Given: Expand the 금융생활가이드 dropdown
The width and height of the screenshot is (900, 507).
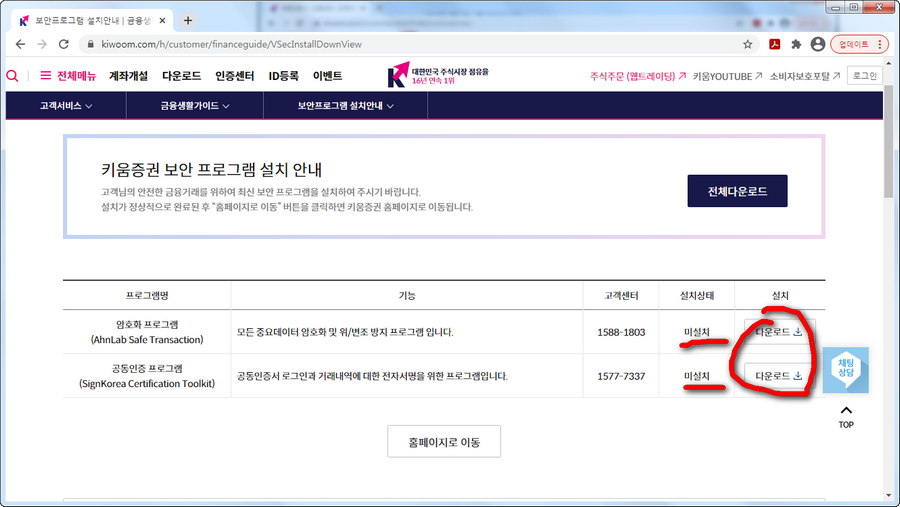Looking at the screenshot, I should [195, 106].
